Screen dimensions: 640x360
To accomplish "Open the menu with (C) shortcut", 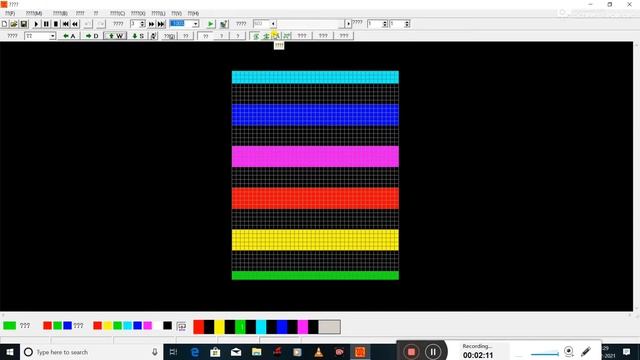I will pos(118,13).
